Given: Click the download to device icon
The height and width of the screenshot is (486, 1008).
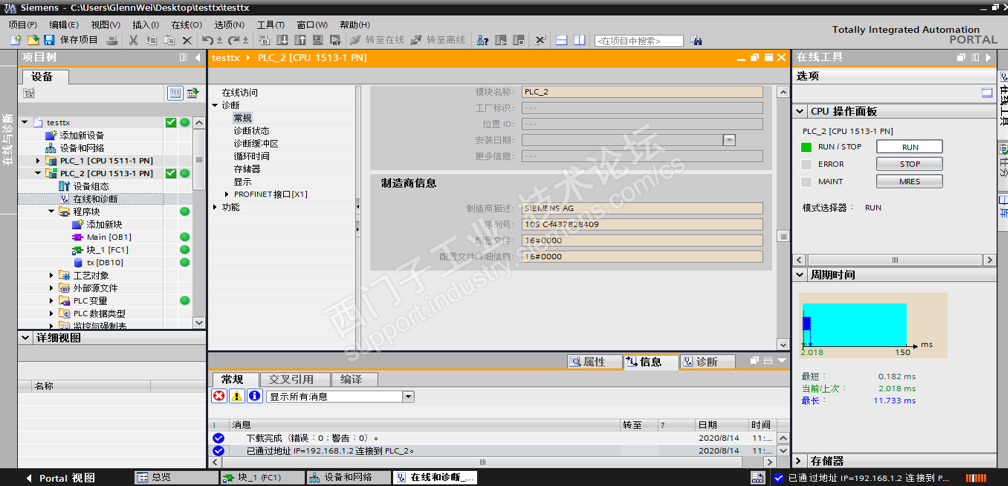Looking at the screenshot, I should (x=282, y=40).
